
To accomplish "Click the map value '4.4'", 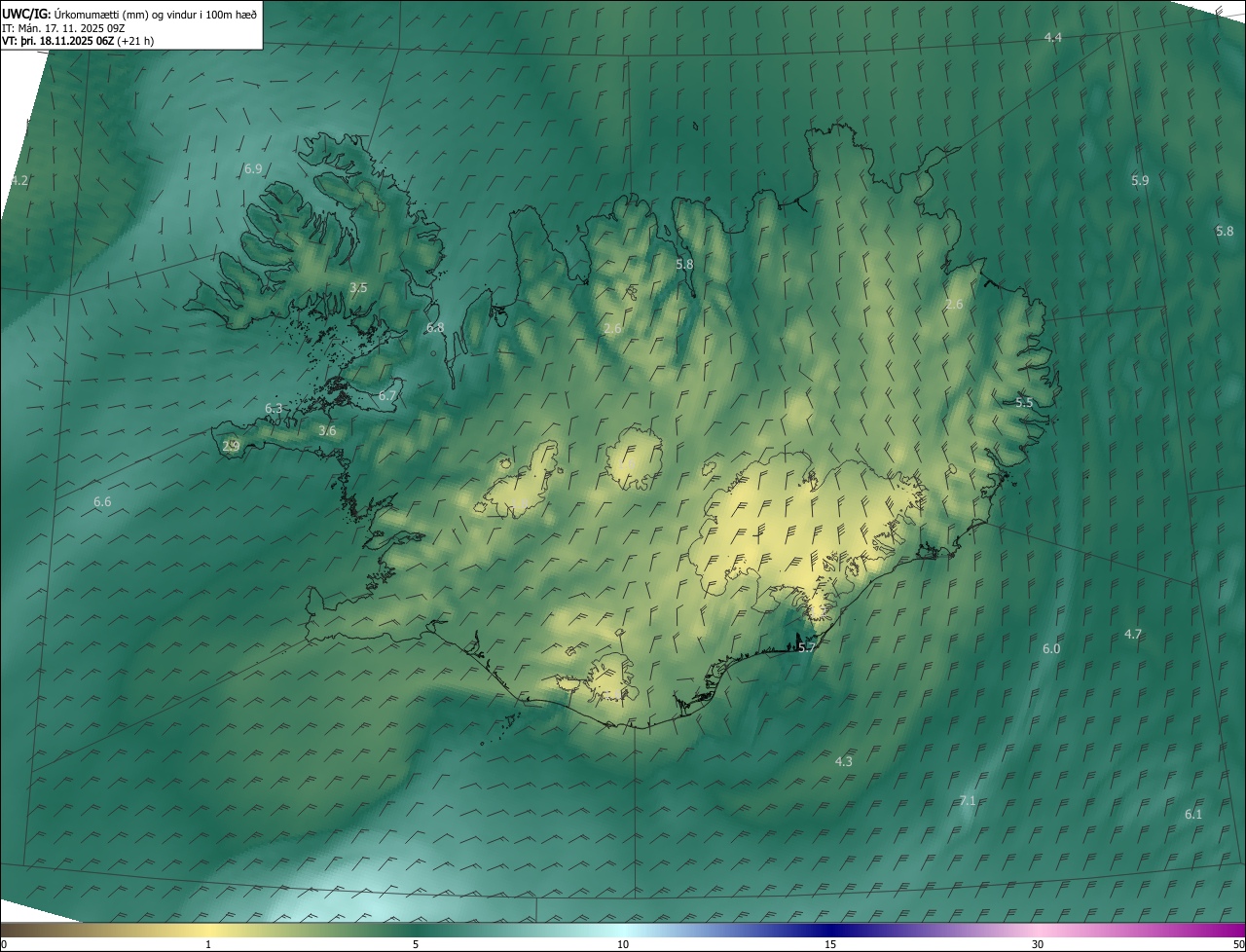I will coord(1053,37).
